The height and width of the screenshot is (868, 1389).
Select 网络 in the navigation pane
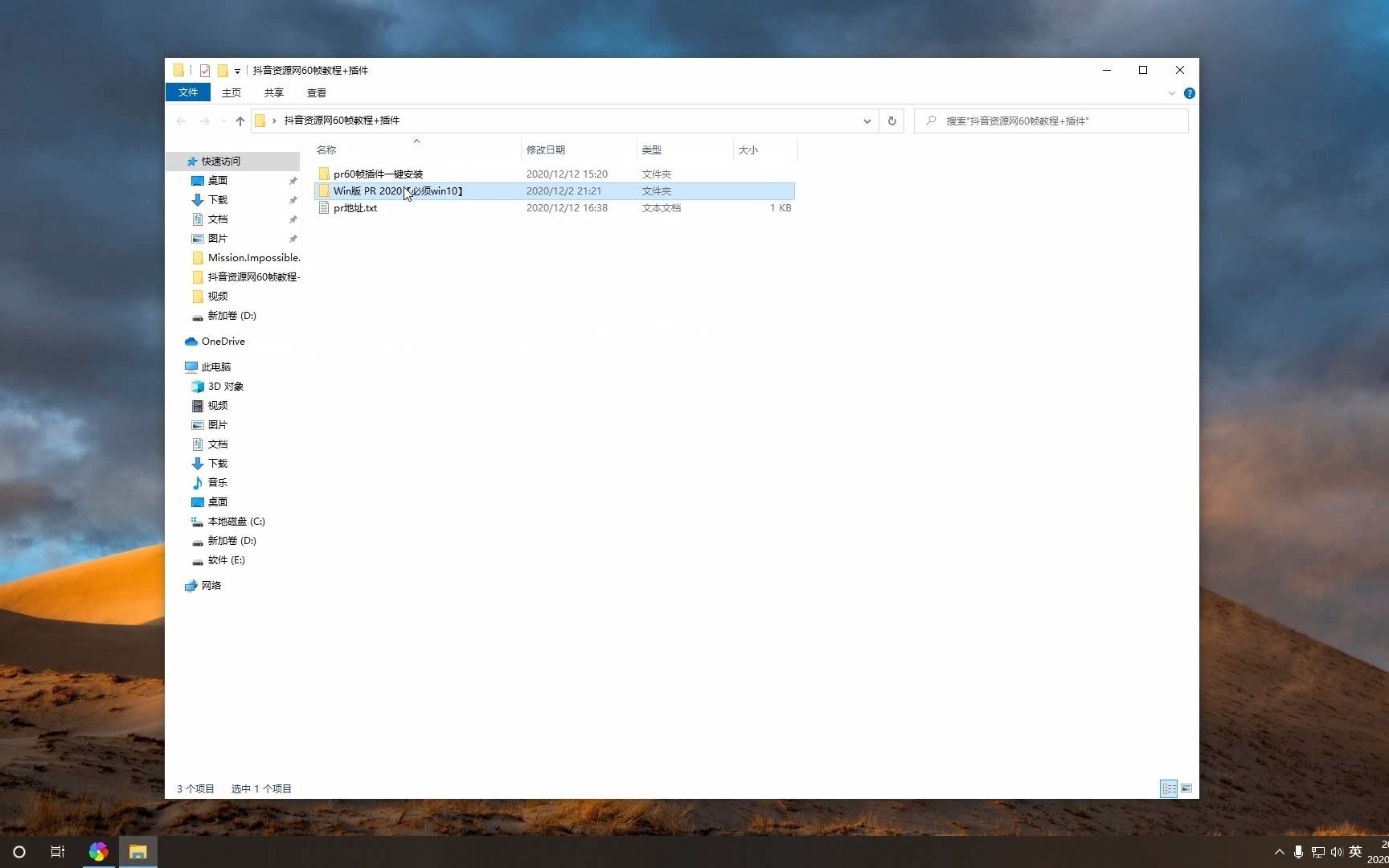click(211, 586)
